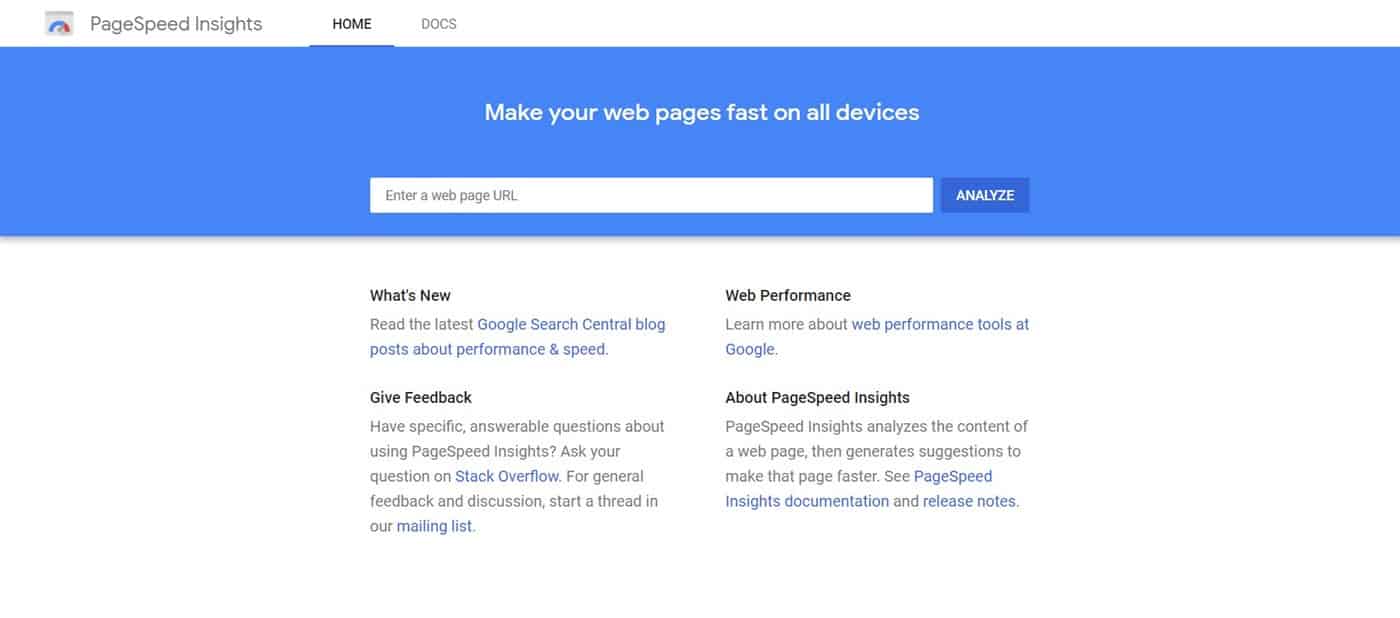Click the ANALYZE button
The height and width of the screenshot is (618, 1400).
tap(984, 195)
